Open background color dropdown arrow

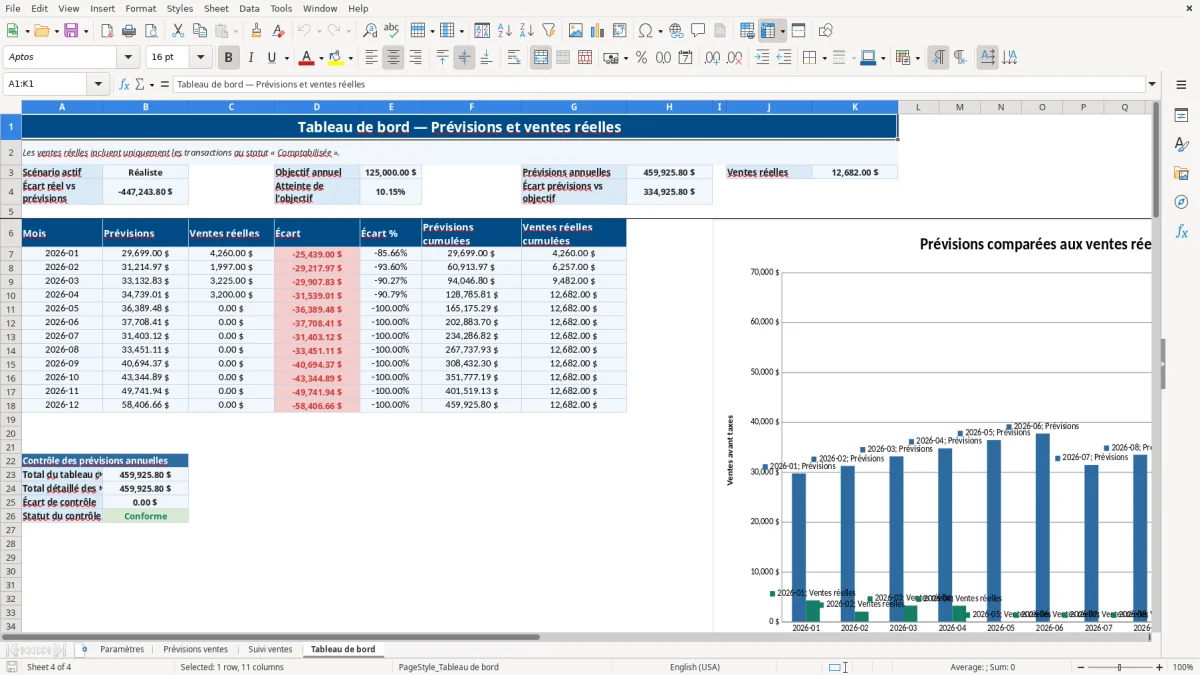[350, 58]
